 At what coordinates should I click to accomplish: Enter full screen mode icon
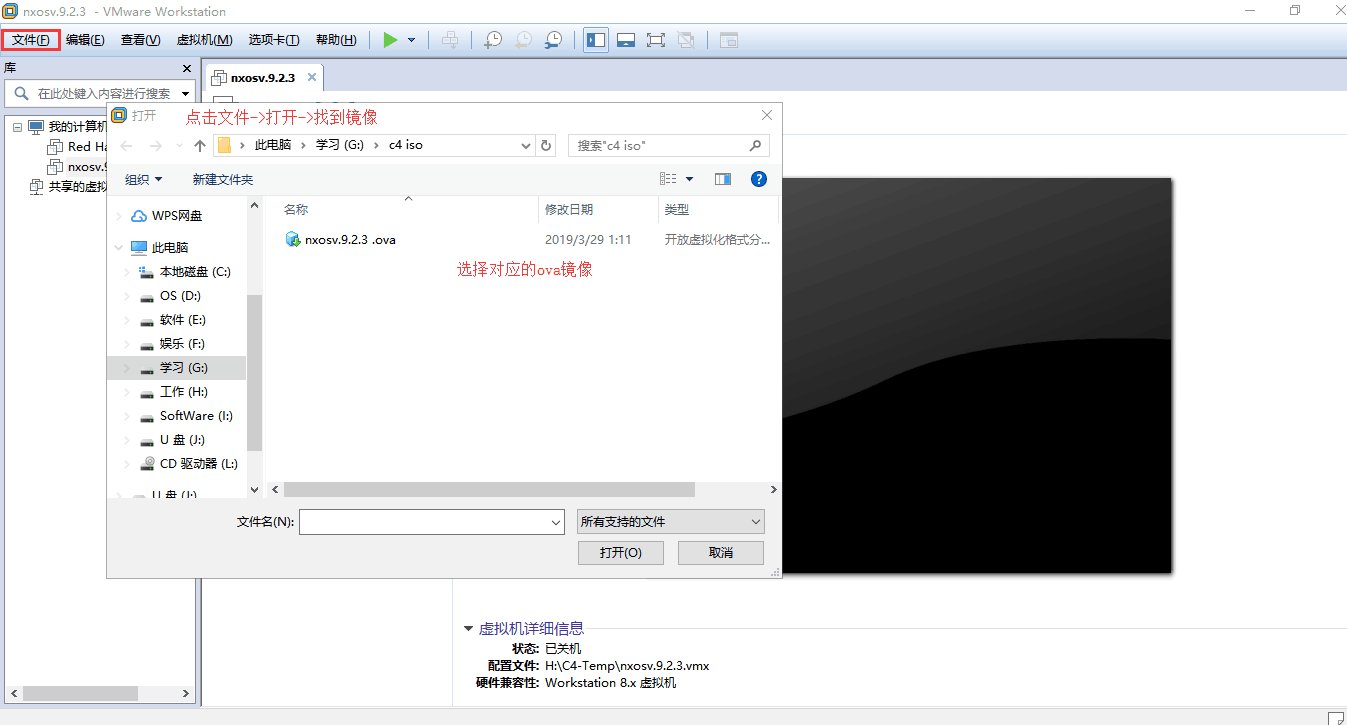pyautogui.click(x=656, y=40)
